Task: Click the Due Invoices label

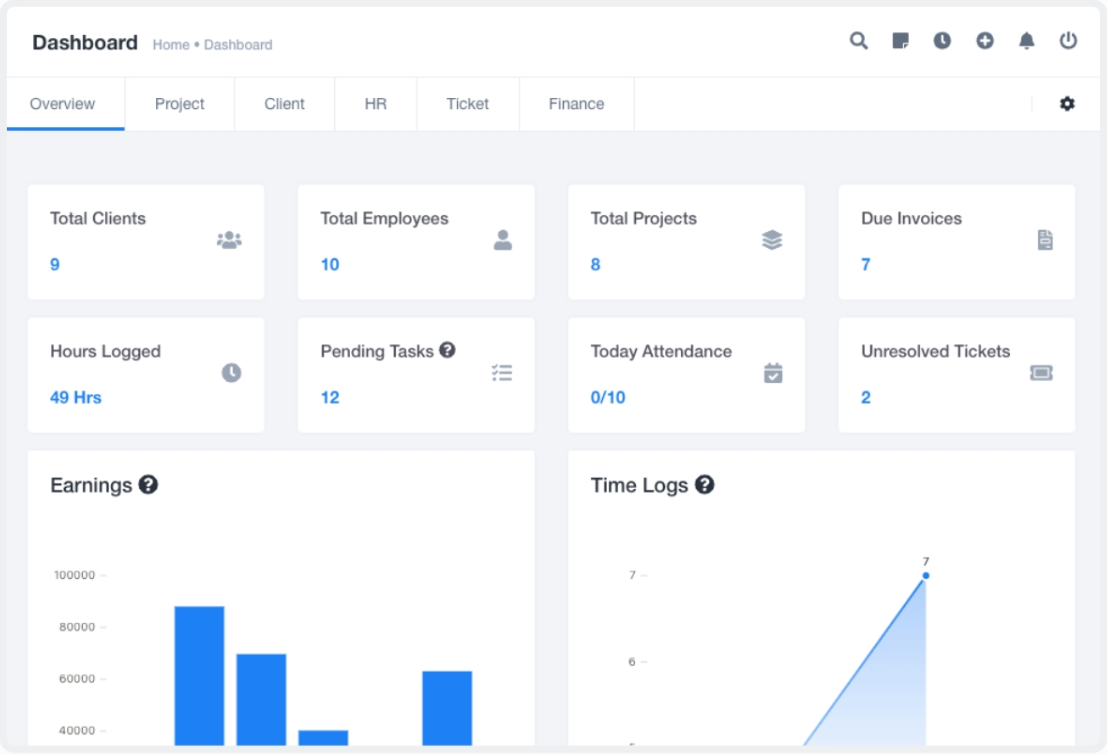Action: (x=911, y=218)
